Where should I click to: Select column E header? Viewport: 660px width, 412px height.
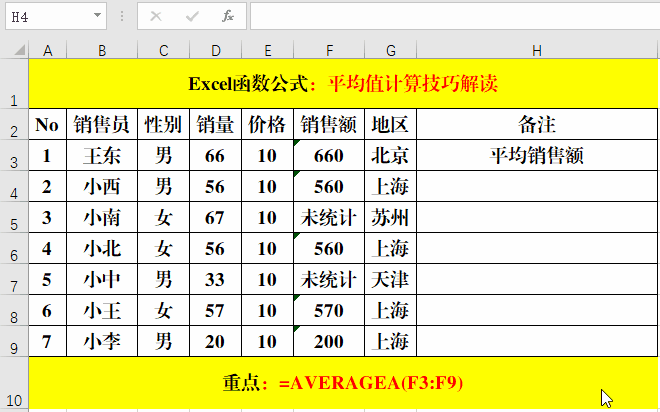pos(267,51)
